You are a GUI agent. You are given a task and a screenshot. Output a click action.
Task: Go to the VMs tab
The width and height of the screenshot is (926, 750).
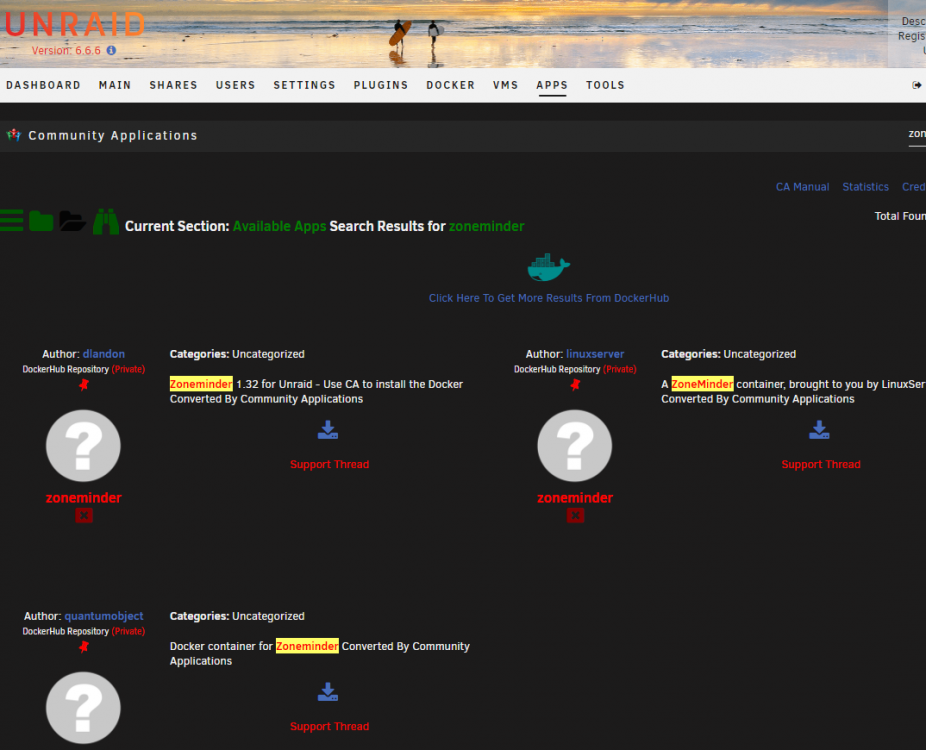(x=506, y=85)
